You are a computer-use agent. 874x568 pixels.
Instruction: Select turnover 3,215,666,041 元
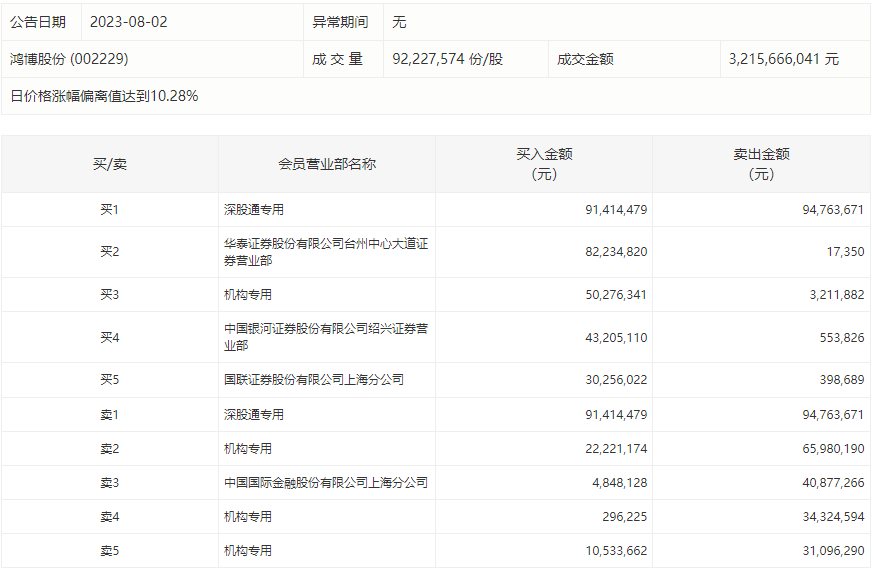point(784,59)
